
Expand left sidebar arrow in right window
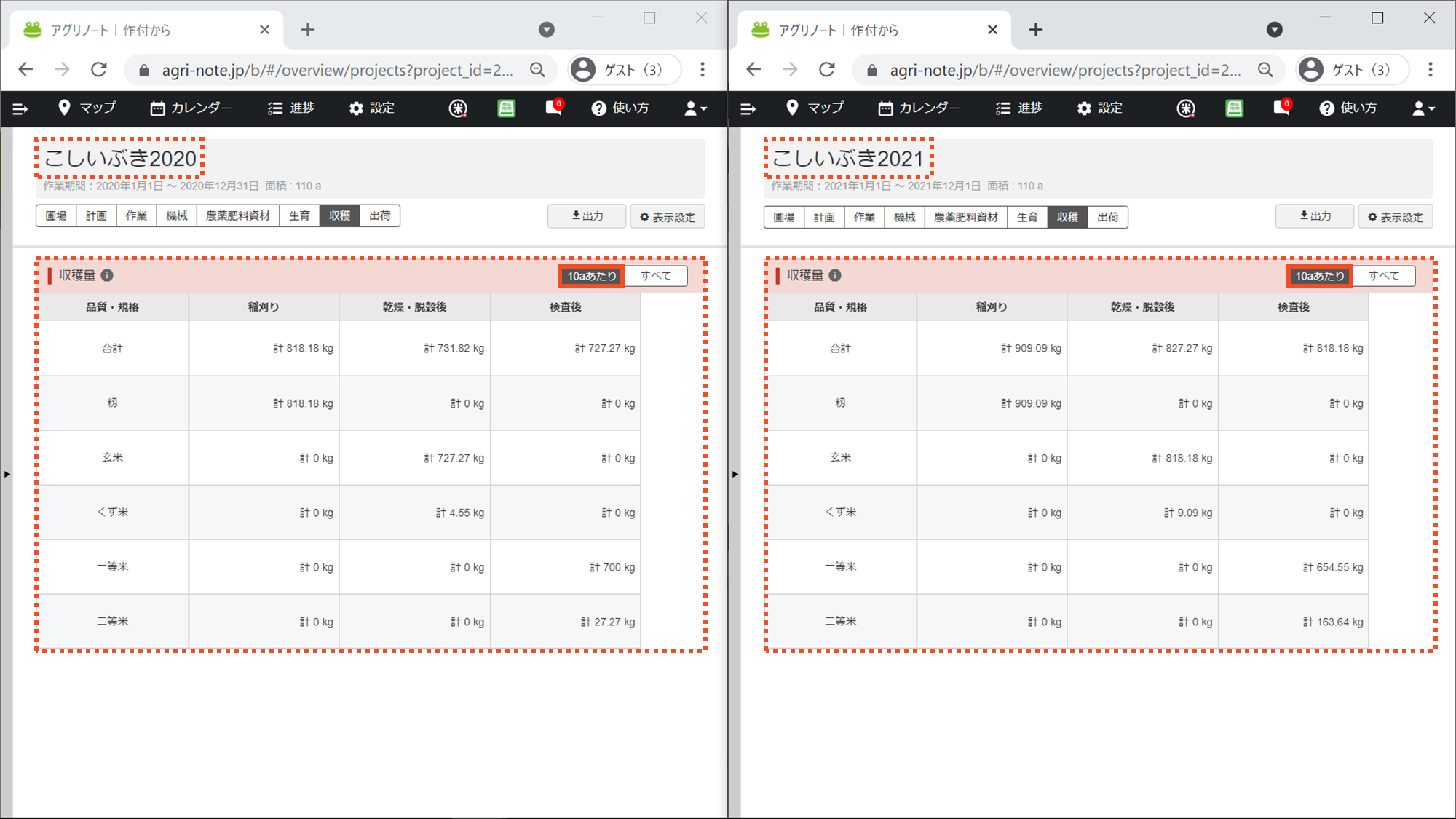(735, 474)
